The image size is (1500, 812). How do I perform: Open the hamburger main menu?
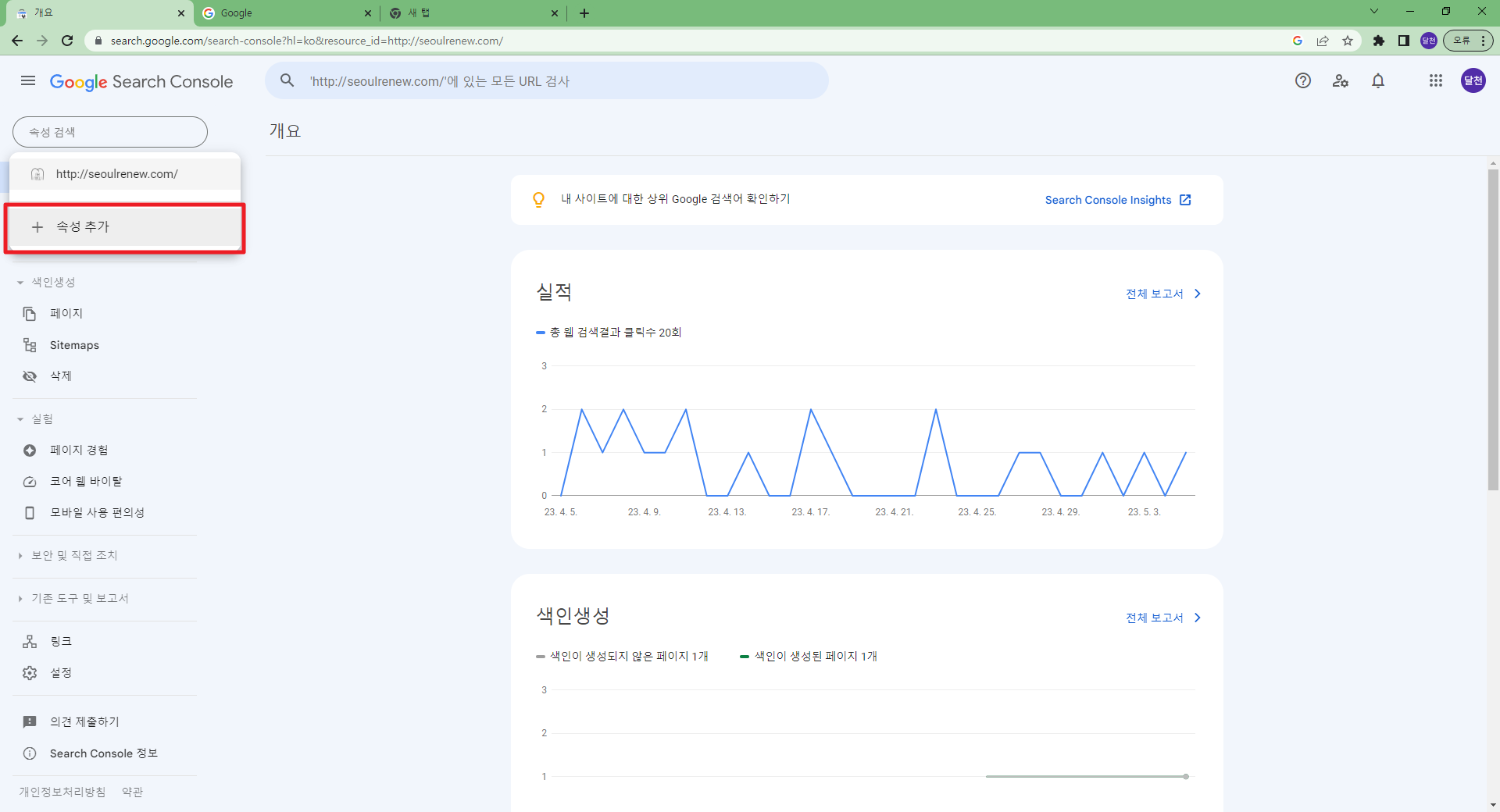[28, 80]
